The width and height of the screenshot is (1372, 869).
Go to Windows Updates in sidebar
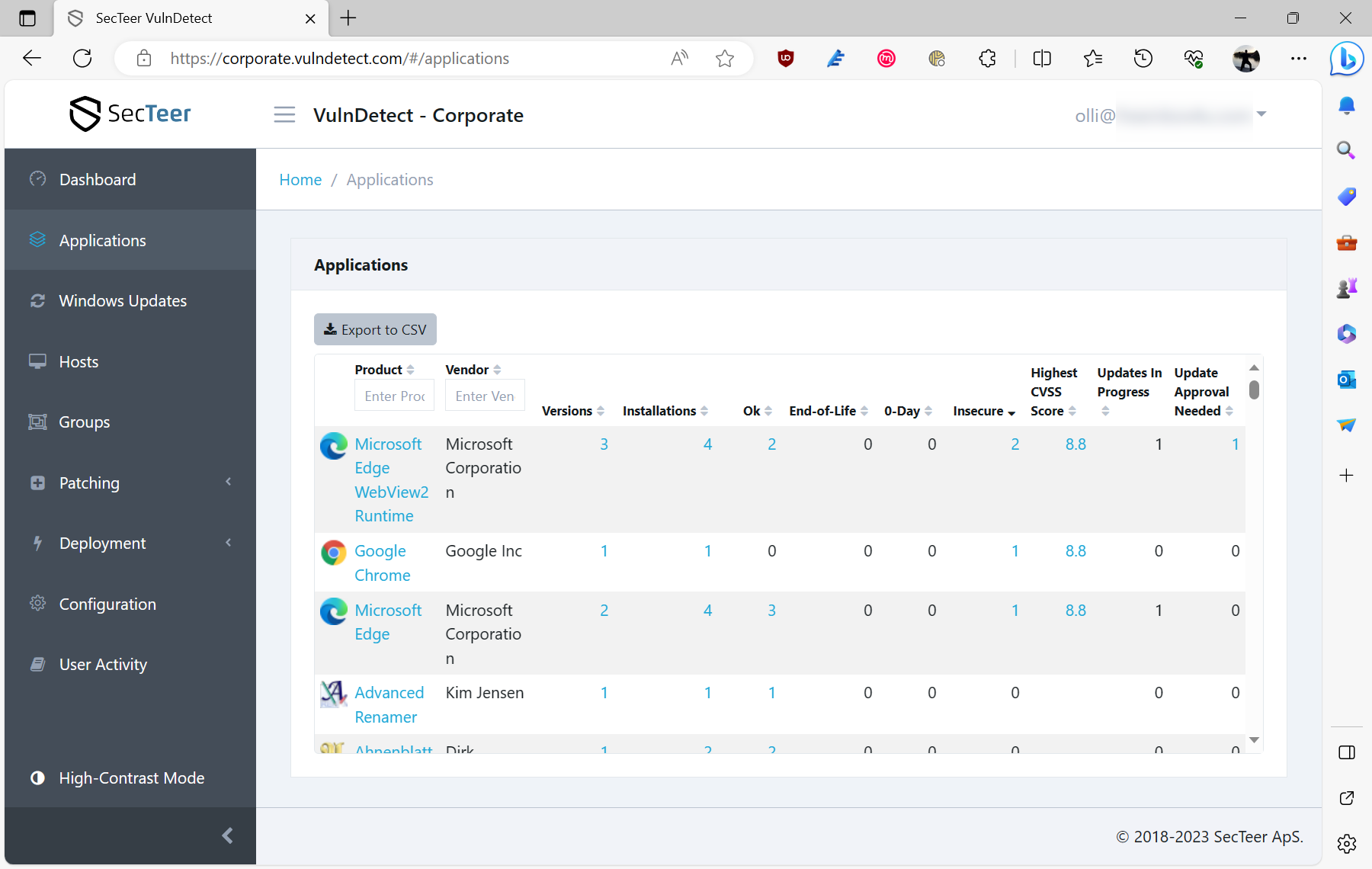pyautogui.click(x=123, y=301)
